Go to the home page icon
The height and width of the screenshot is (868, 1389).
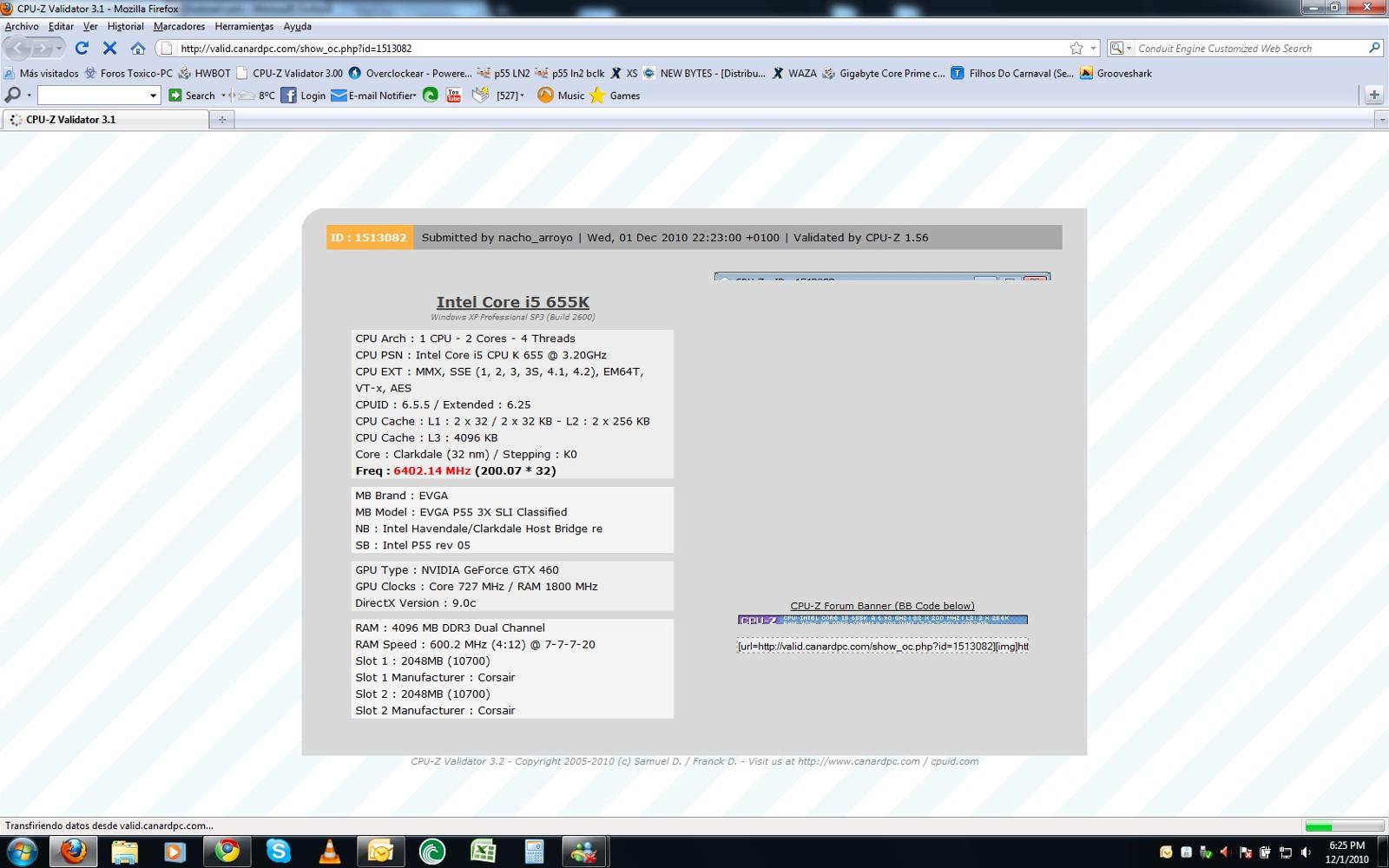click(138, 49)
